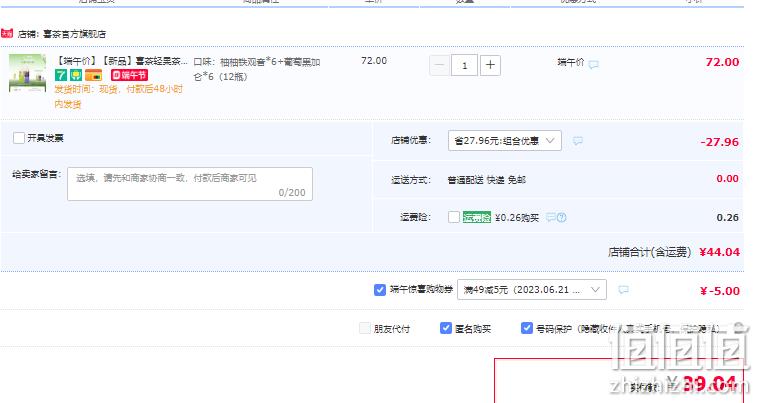Tick the 运费险 shipping insurance checkbox
Screen dimensions: 759x403
point(454,217)
